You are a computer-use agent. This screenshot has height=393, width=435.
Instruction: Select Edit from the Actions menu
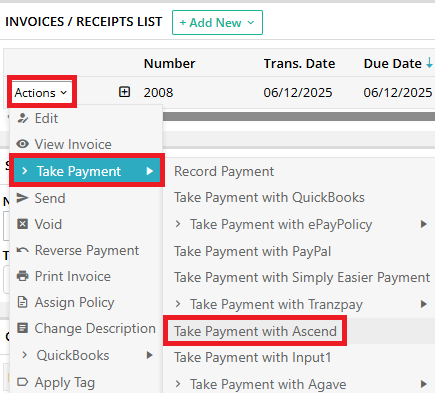point(86,118)
